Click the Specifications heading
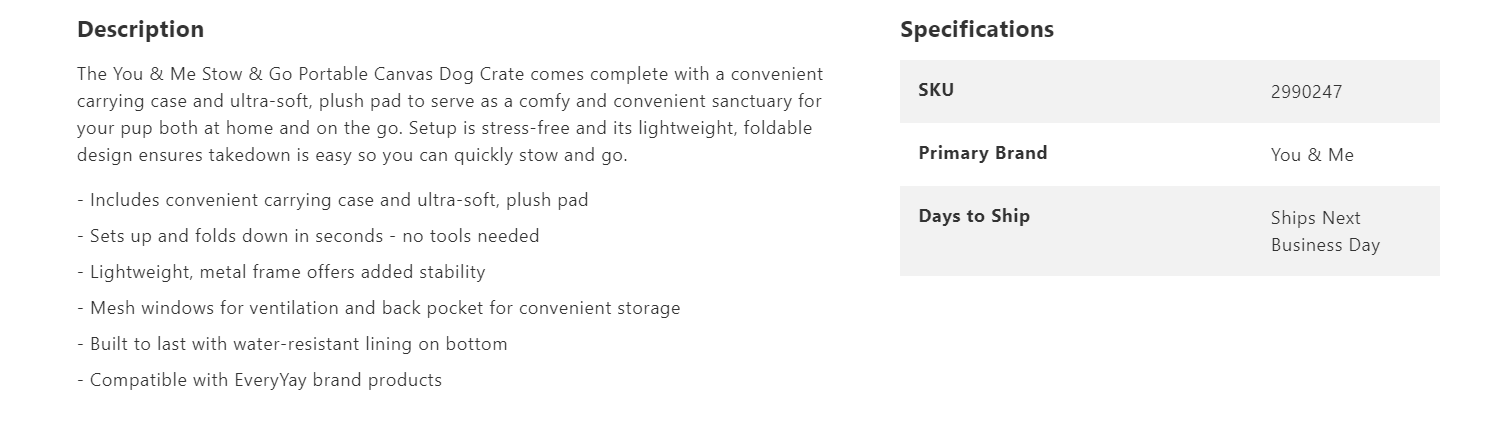This screenshot has height=432, width=1497. tap(976, 30)
